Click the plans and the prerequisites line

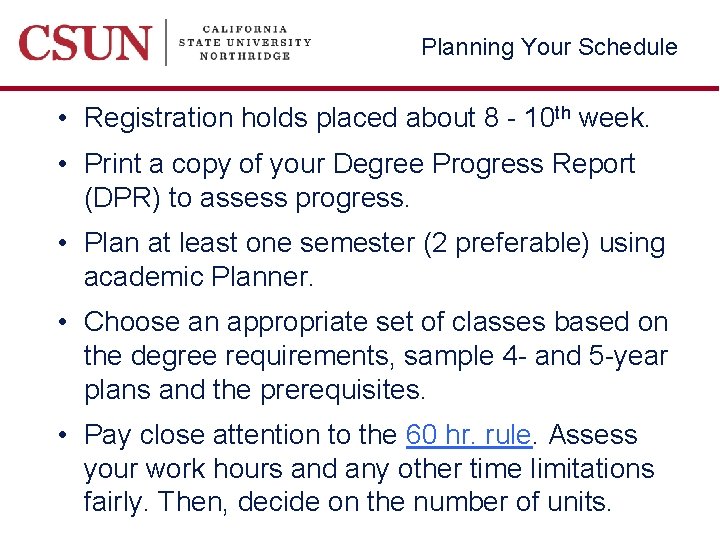255,390
